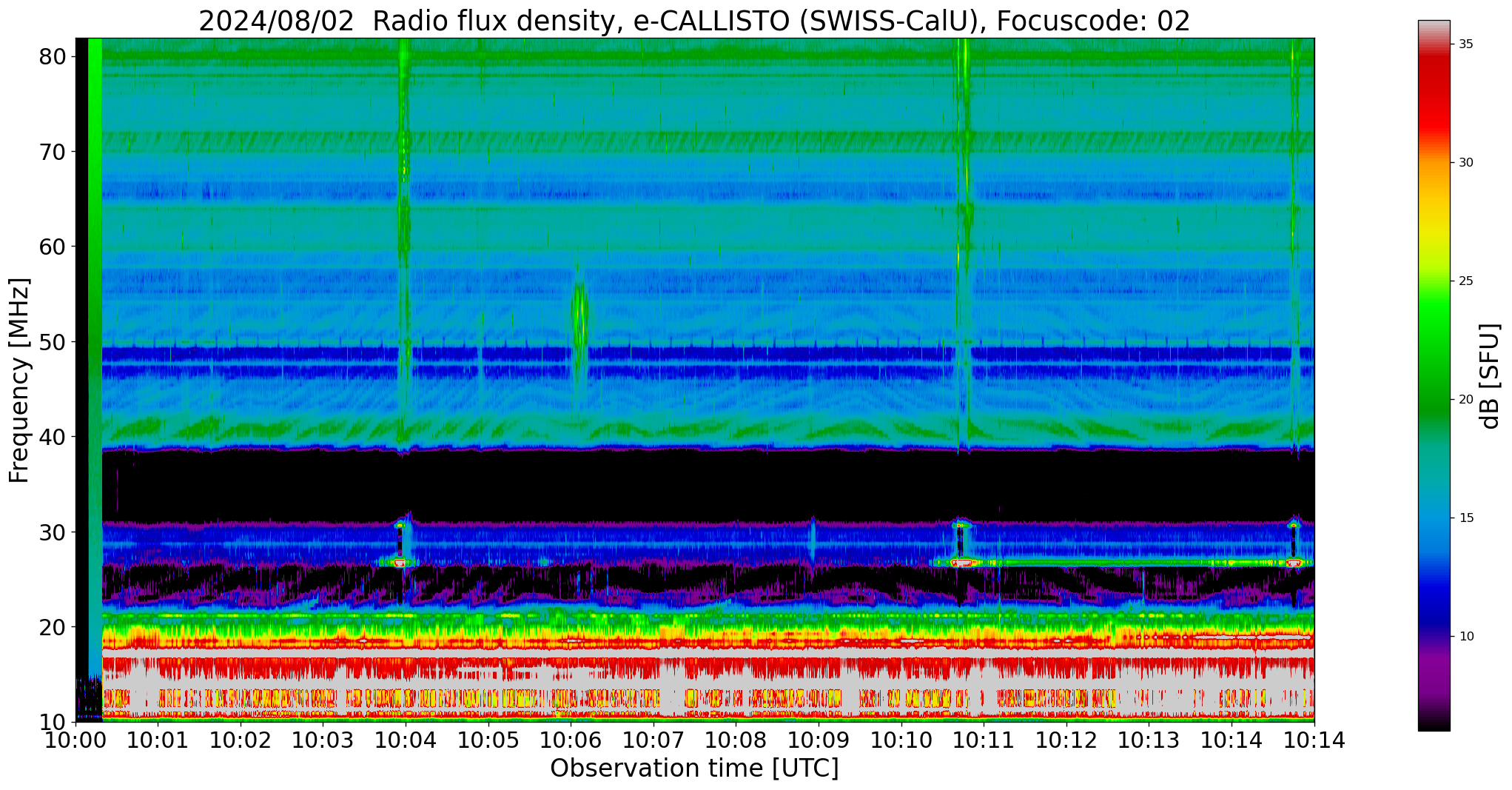Click the 10:00 time tick label
Screen dimensions: 1512x790
(x=75, y=740)
